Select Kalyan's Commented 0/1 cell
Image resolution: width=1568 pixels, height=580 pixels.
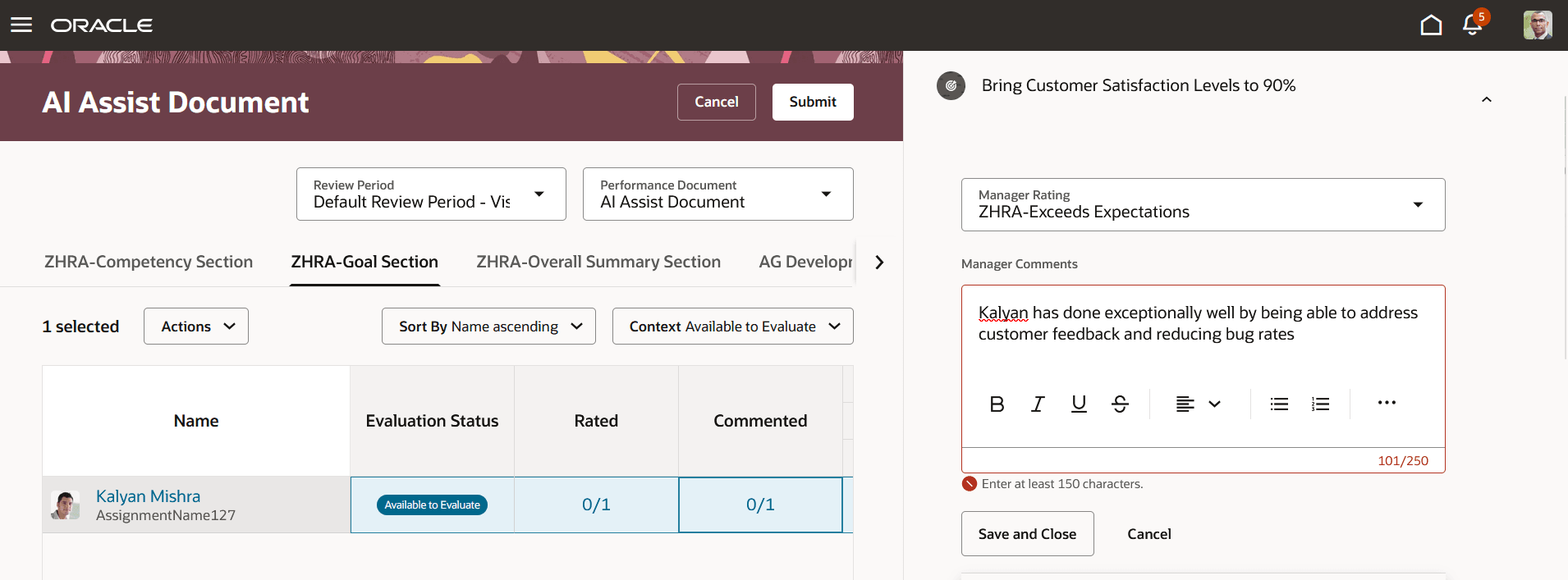coord(760,505)
